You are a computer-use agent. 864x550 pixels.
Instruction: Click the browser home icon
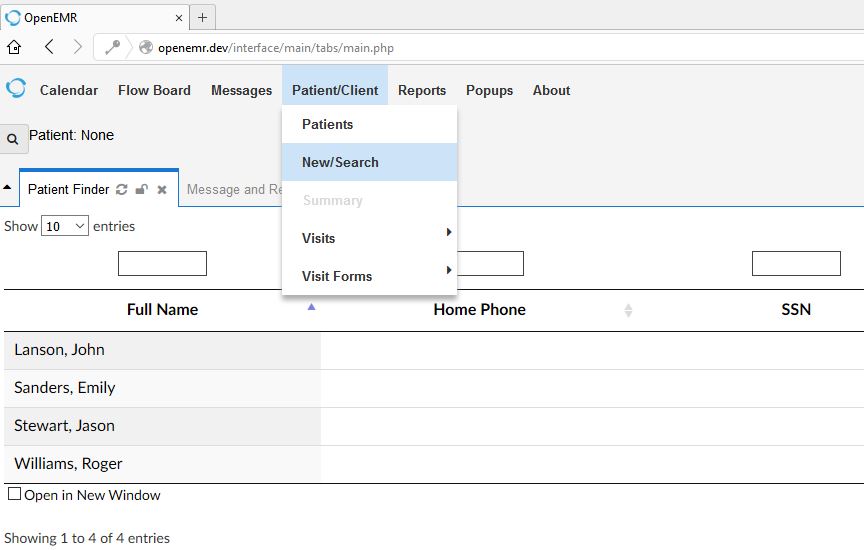coord(14,47)
